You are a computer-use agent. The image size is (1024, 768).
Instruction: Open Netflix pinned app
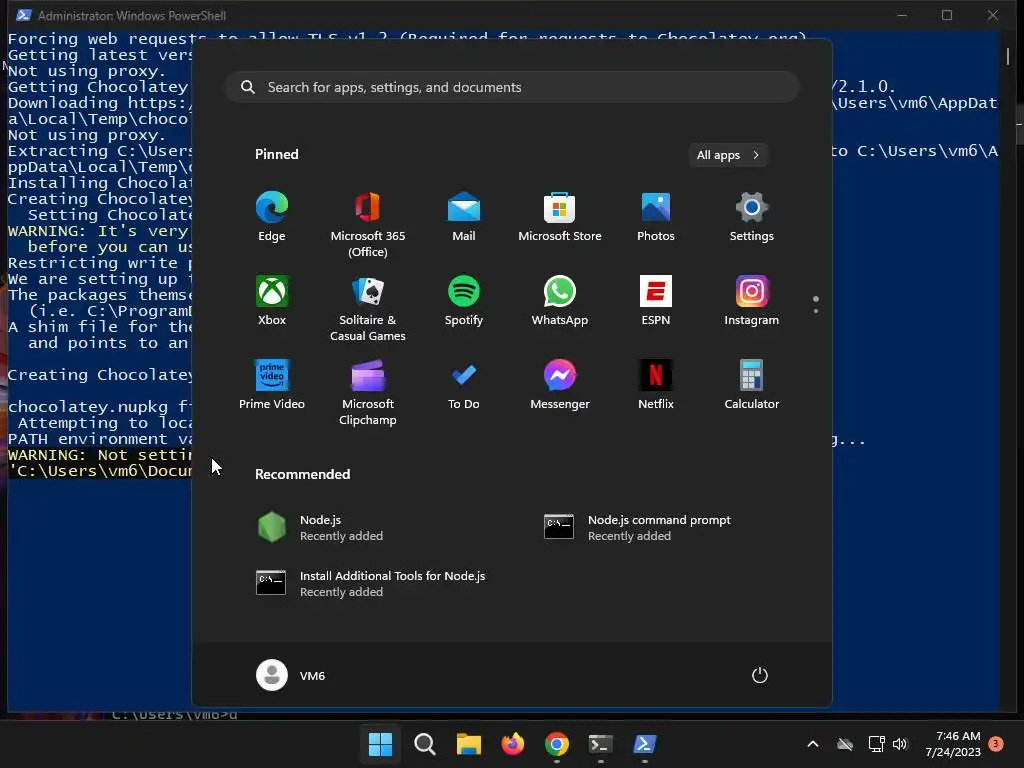pos(656,385)
